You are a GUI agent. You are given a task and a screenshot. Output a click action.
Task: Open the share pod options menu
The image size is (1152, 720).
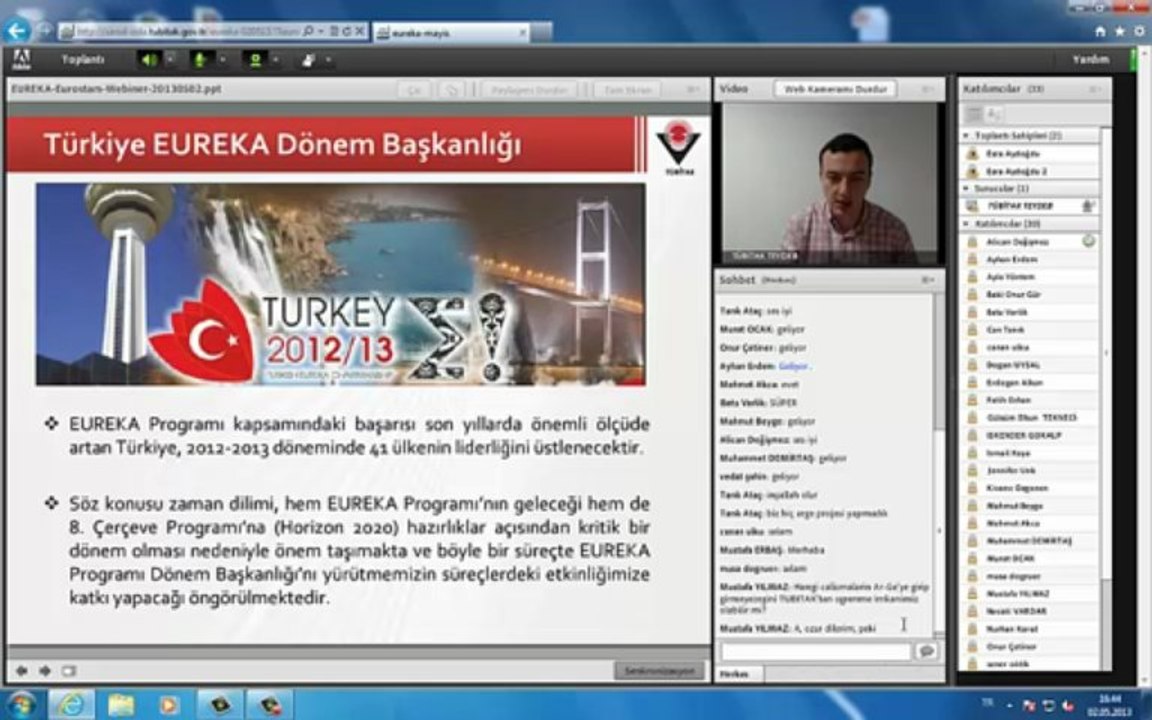693,90
